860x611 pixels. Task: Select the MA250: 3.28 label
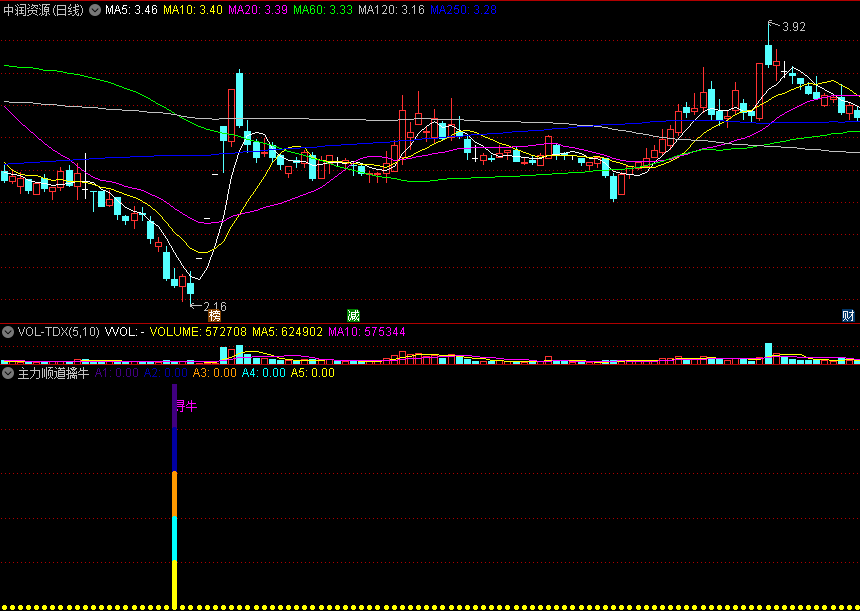tap(463, 10)
